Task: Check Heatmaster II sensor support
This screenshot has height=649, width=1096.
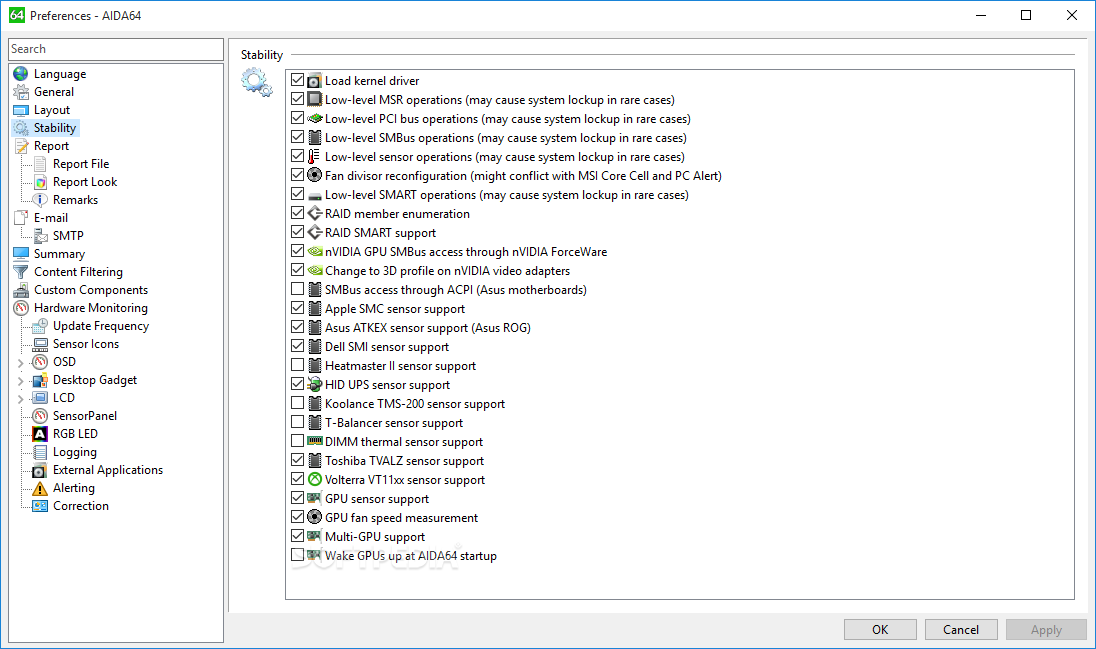Action: pyautogui.click(x=297, y=364)
